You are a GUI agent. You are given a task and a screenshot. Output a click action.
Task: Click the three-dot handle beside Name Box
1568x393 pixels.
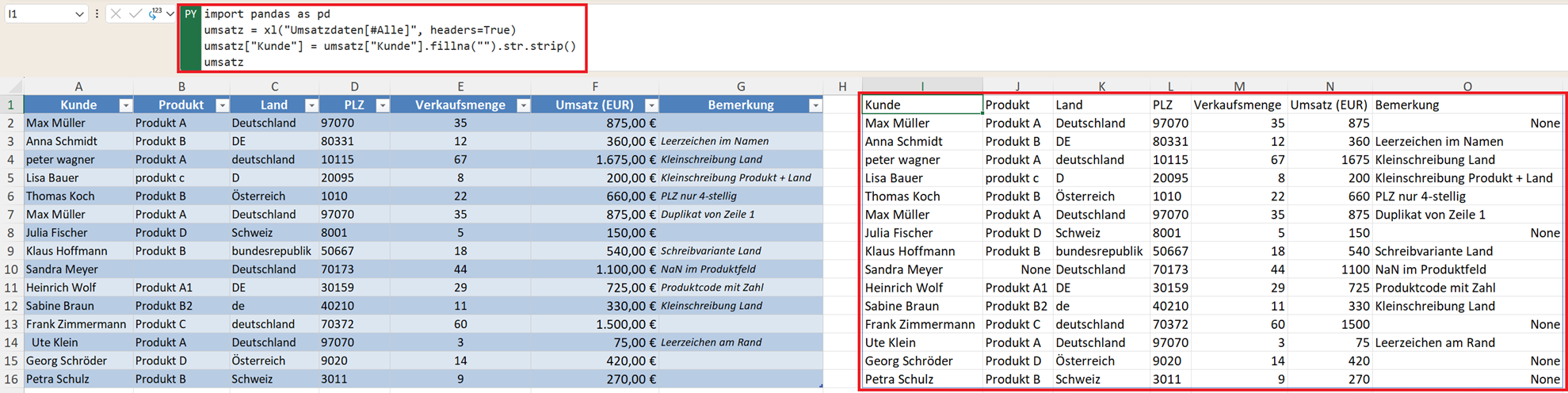click(x=97, y=14)
